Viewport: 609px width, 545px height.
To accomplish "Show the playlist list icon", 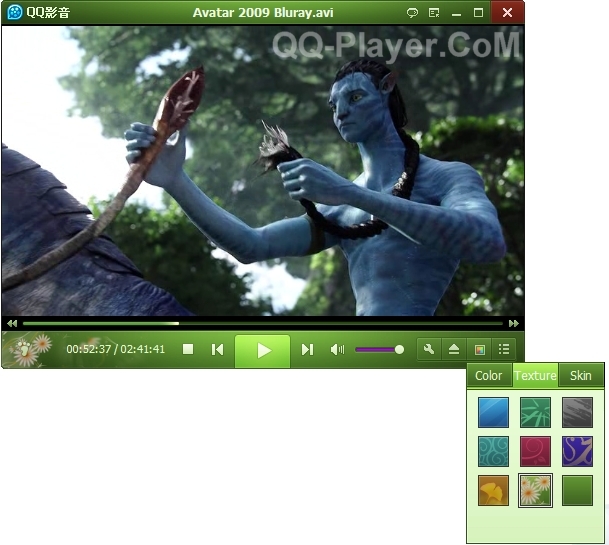I will pos(504,349).
